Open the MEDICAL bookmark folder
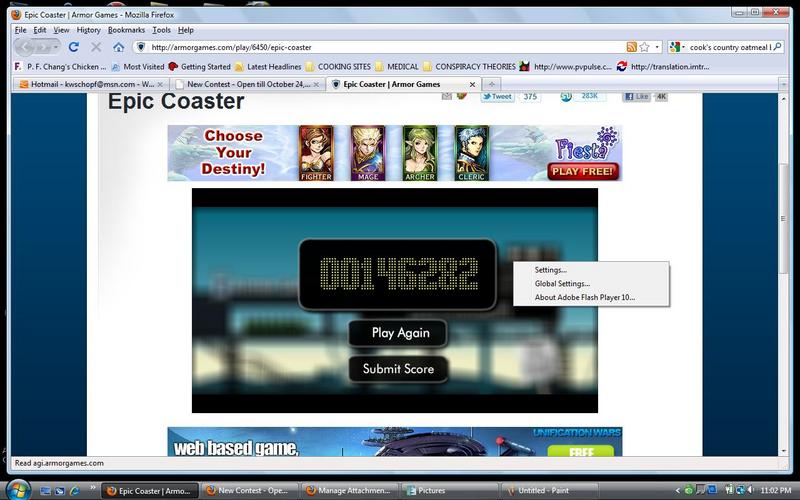Image resolution: width=800 pixels, height=500 pixels. pos(396,66)
